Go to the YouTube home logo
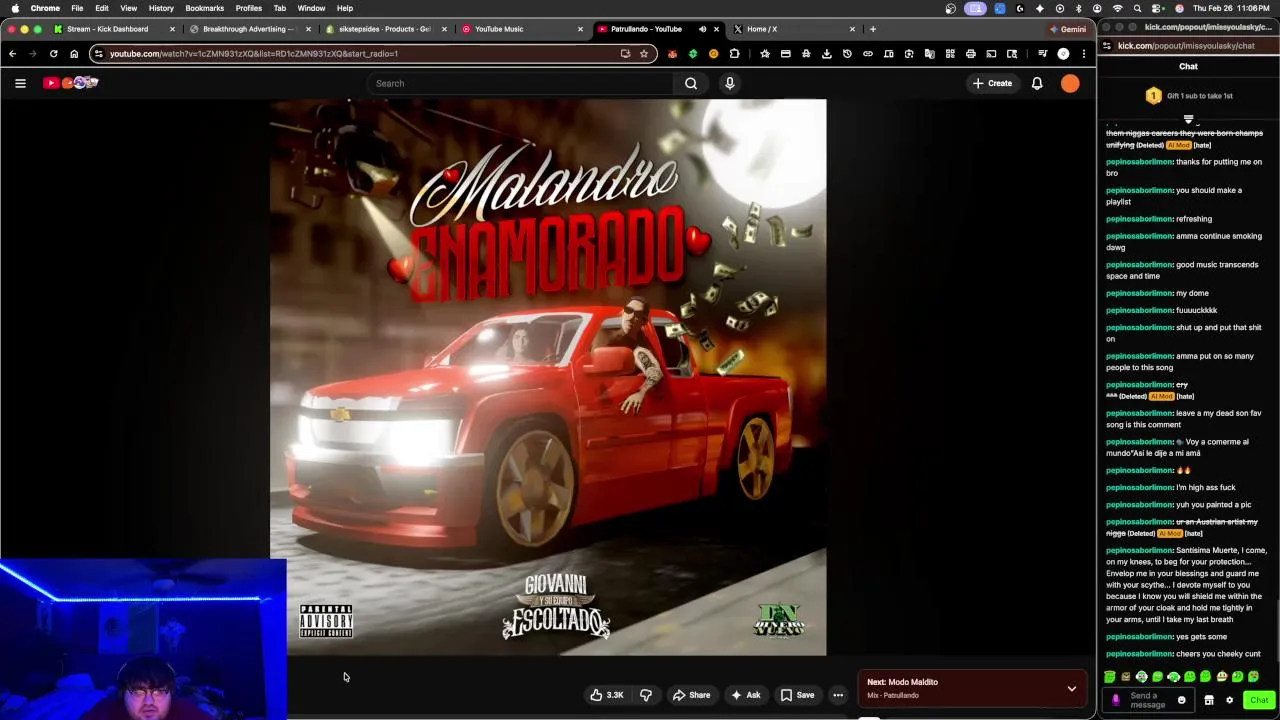This screenshot has width=1280, height=720. [71, 83]
